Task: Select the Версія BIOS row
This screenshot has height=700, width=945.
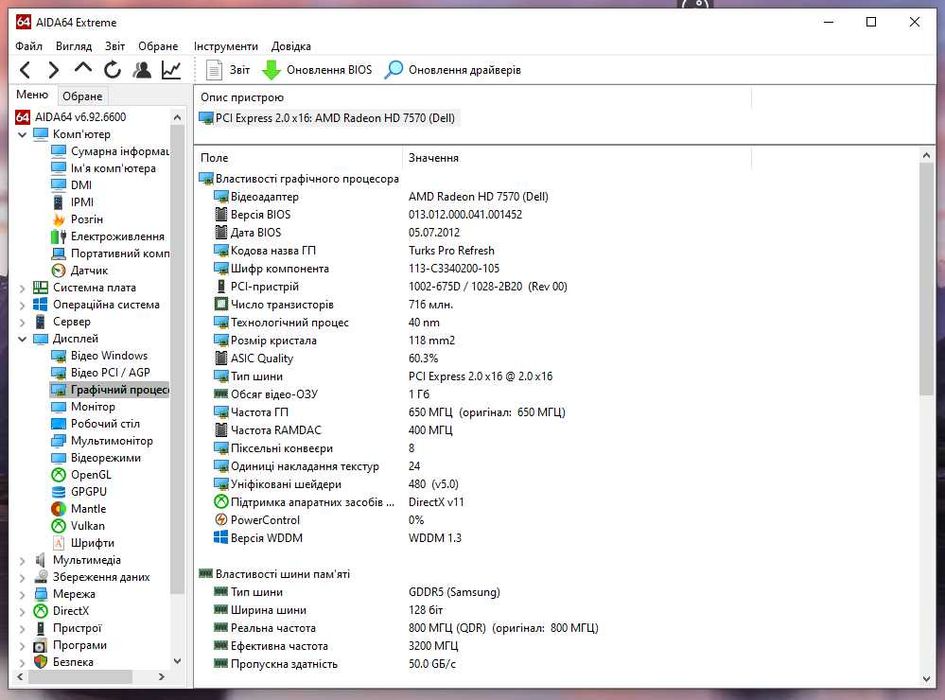Action: click(x=368, y=215)
